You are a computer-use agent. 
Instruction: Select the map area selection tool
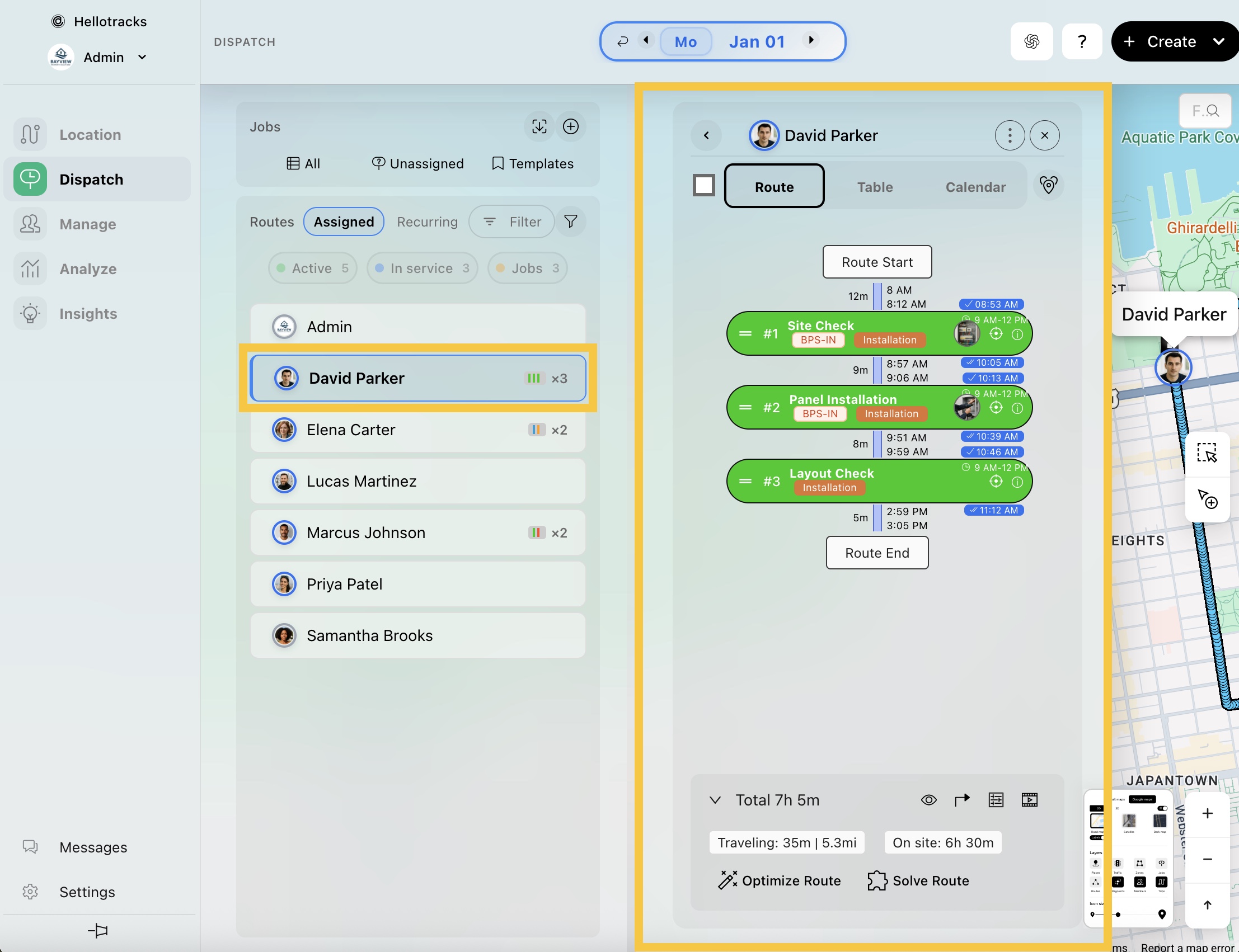[1207, 453]
